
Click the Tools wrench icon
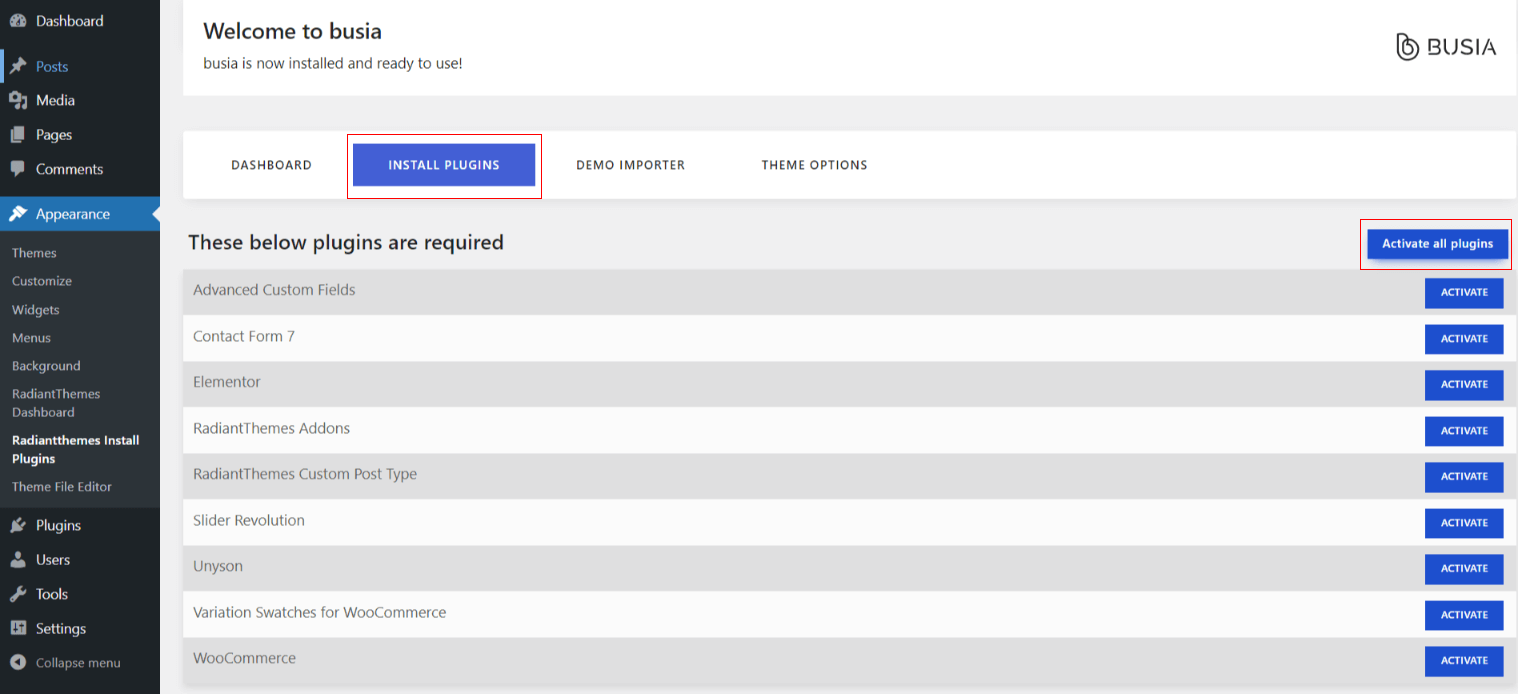click(x=18, y=594)
